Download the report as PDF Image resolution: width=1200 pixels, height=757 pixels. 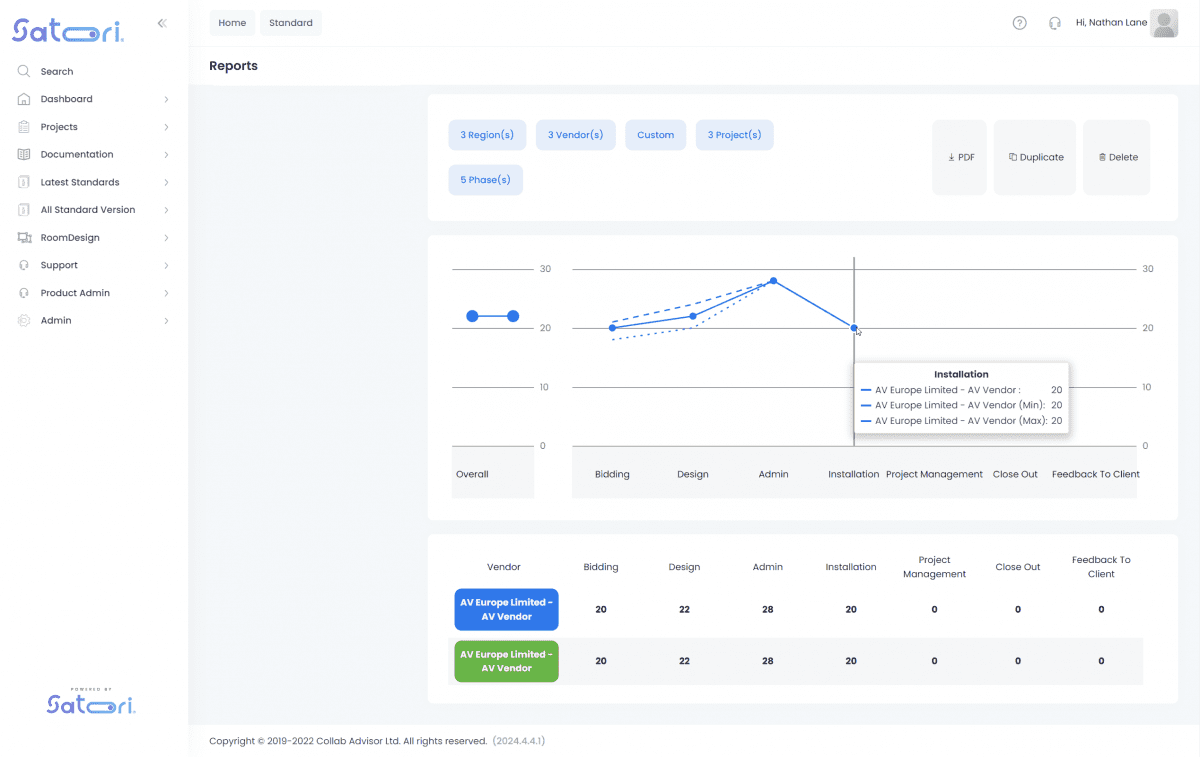point(960,157)
